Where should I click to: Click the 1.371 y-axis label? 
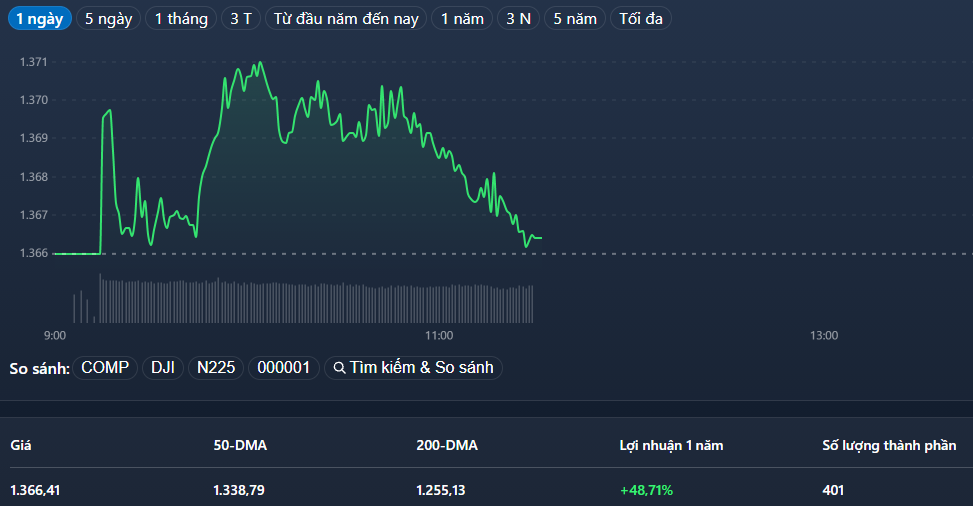pyautogui.click(x=34, y=62)
